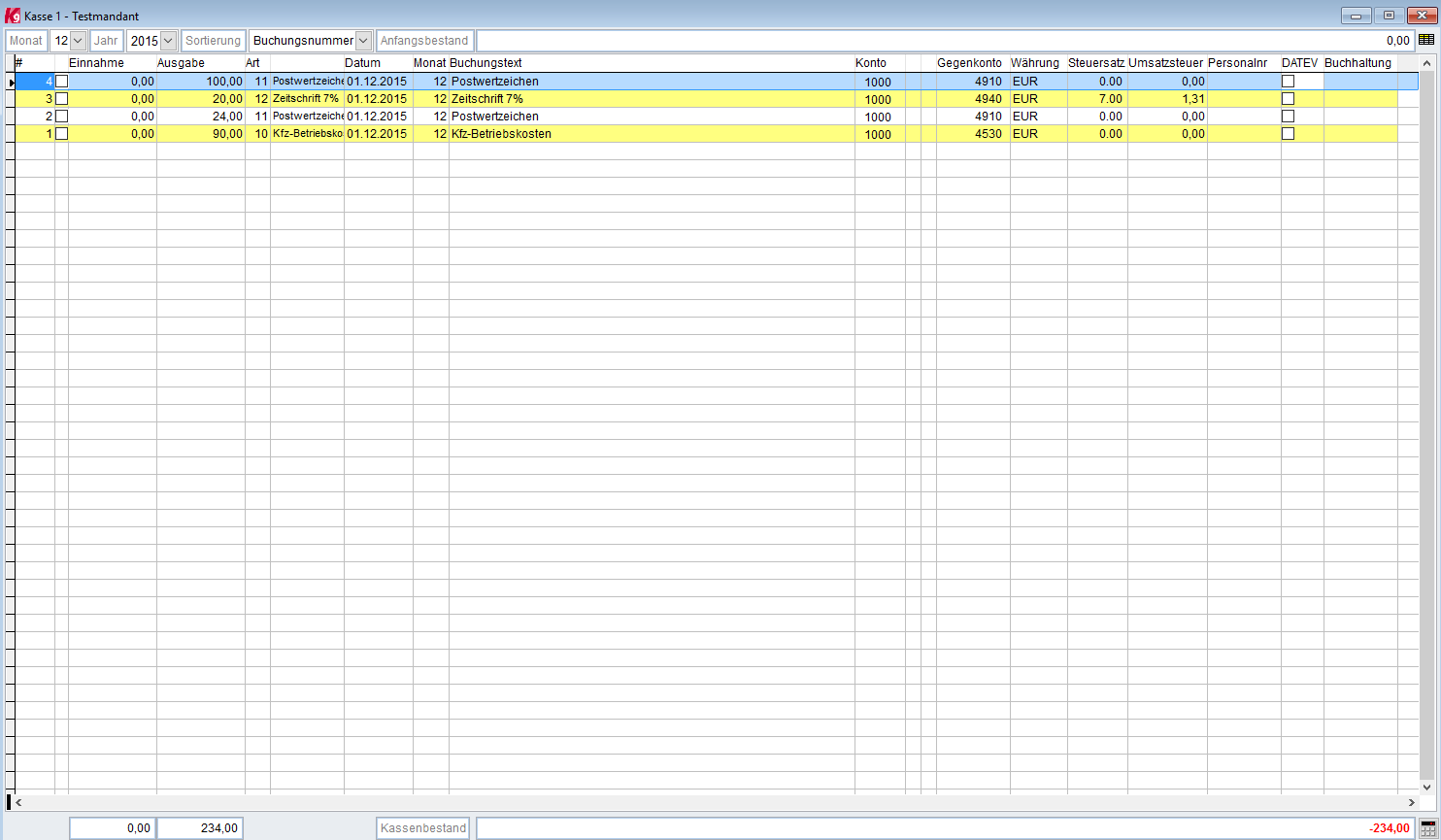Open the calculator icon next to Kassenbestand
Screen dimensions: 1441x840
click(1427, 827)
